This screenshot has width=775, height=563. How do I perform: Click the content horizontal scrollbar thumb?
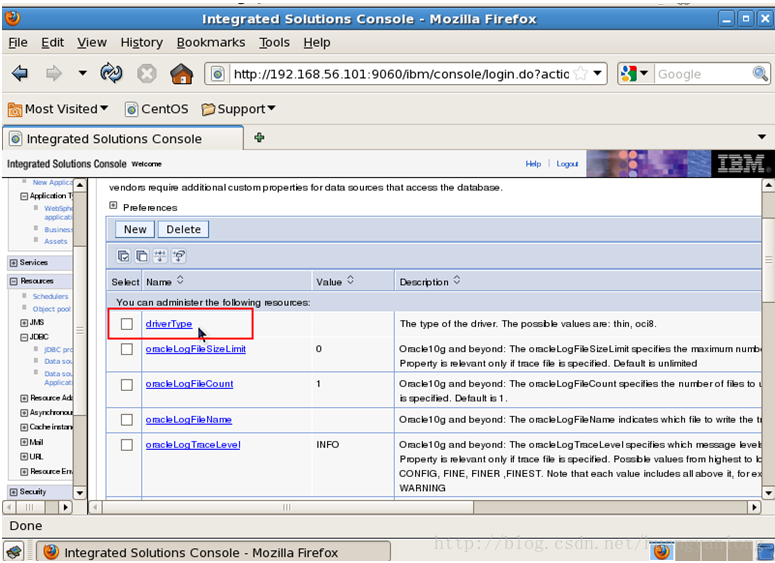[x=288, y=507]
